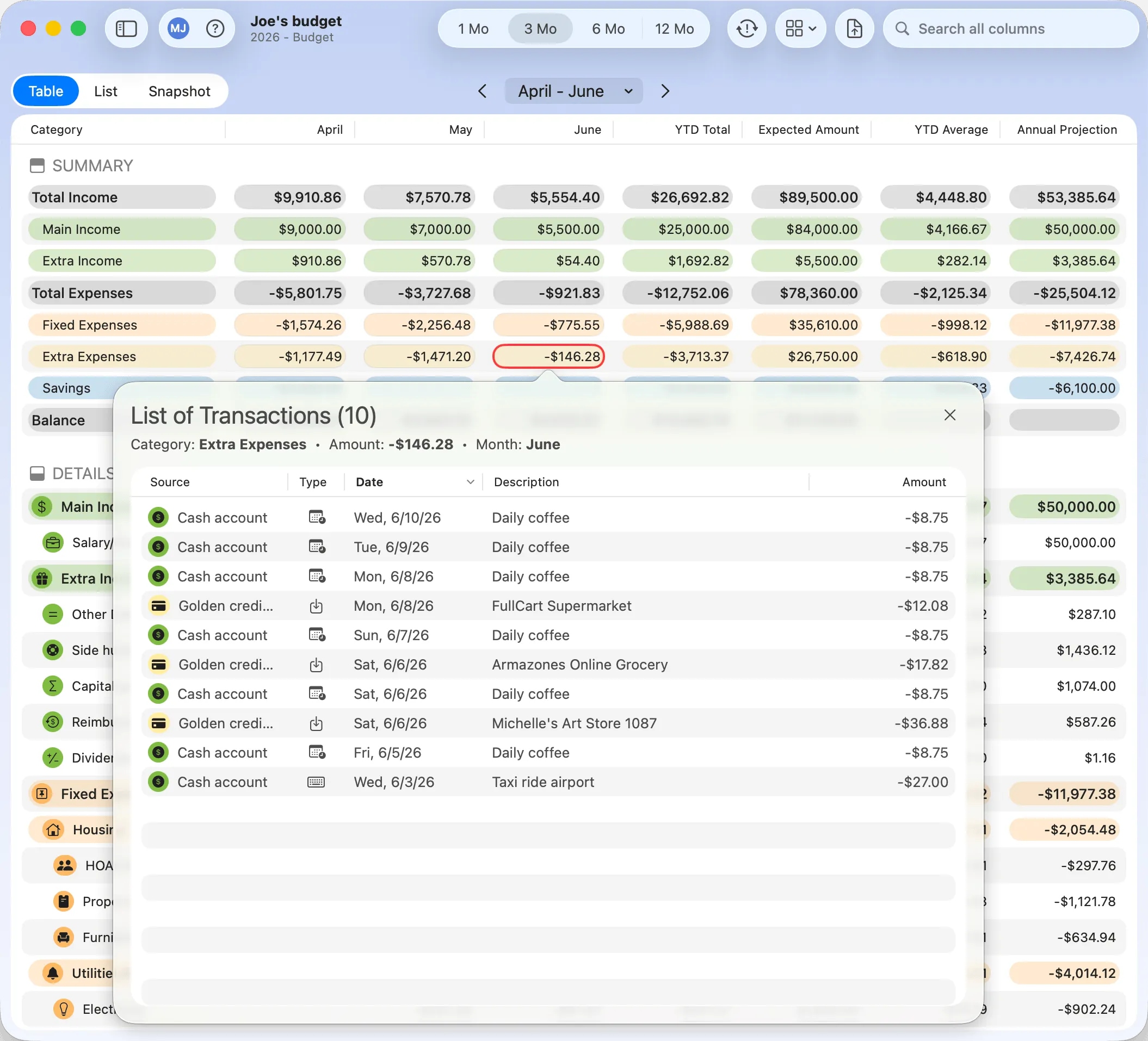This screenshot has width=1148, height=1041.
Task: Click the Fixed Expenses May value -$2,256.48
Action: tap(419, 324)
